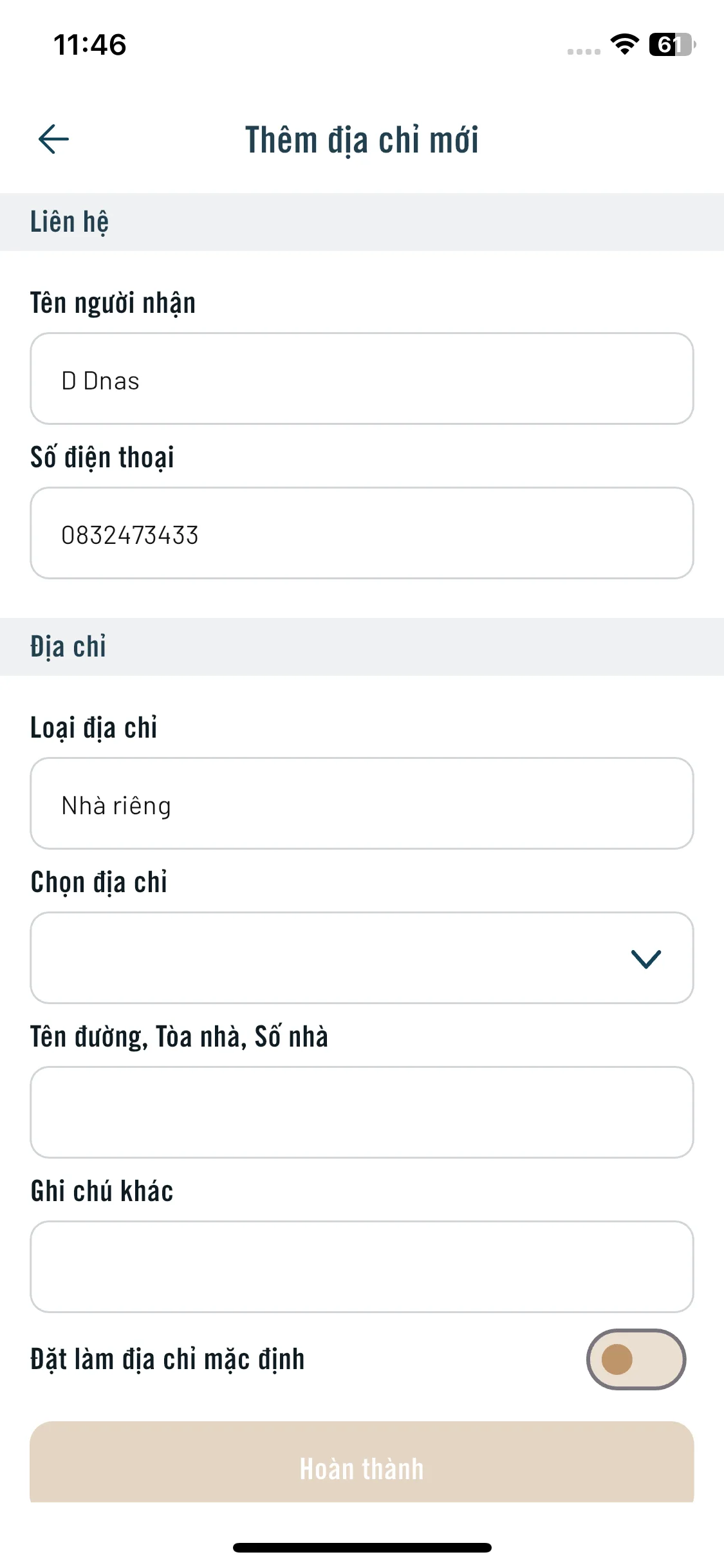Tap the Wi-Fi icon in status bar
Image resolution: width=724 pixels, height=1568 pixels.
click(x=624, y=44)
